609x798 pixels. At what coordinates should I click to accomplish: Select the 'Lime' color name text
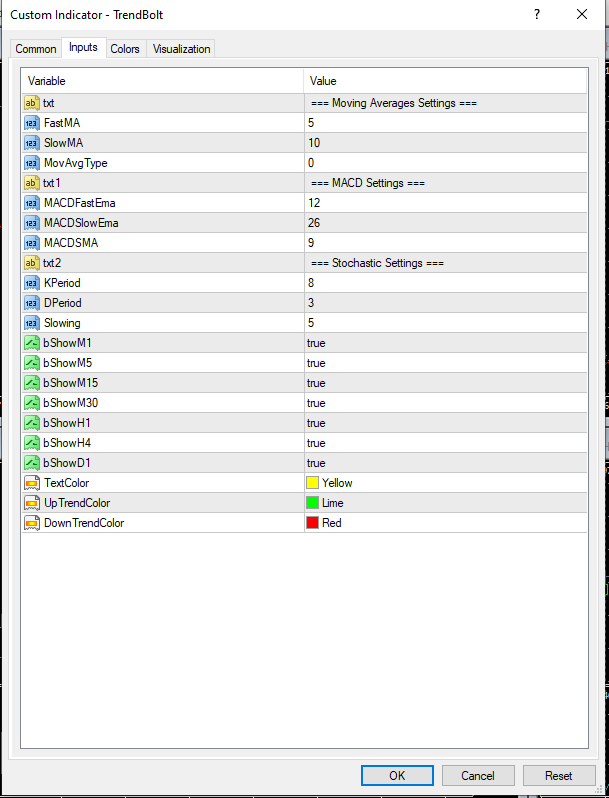pyautogui.click(x=333, y=503)
